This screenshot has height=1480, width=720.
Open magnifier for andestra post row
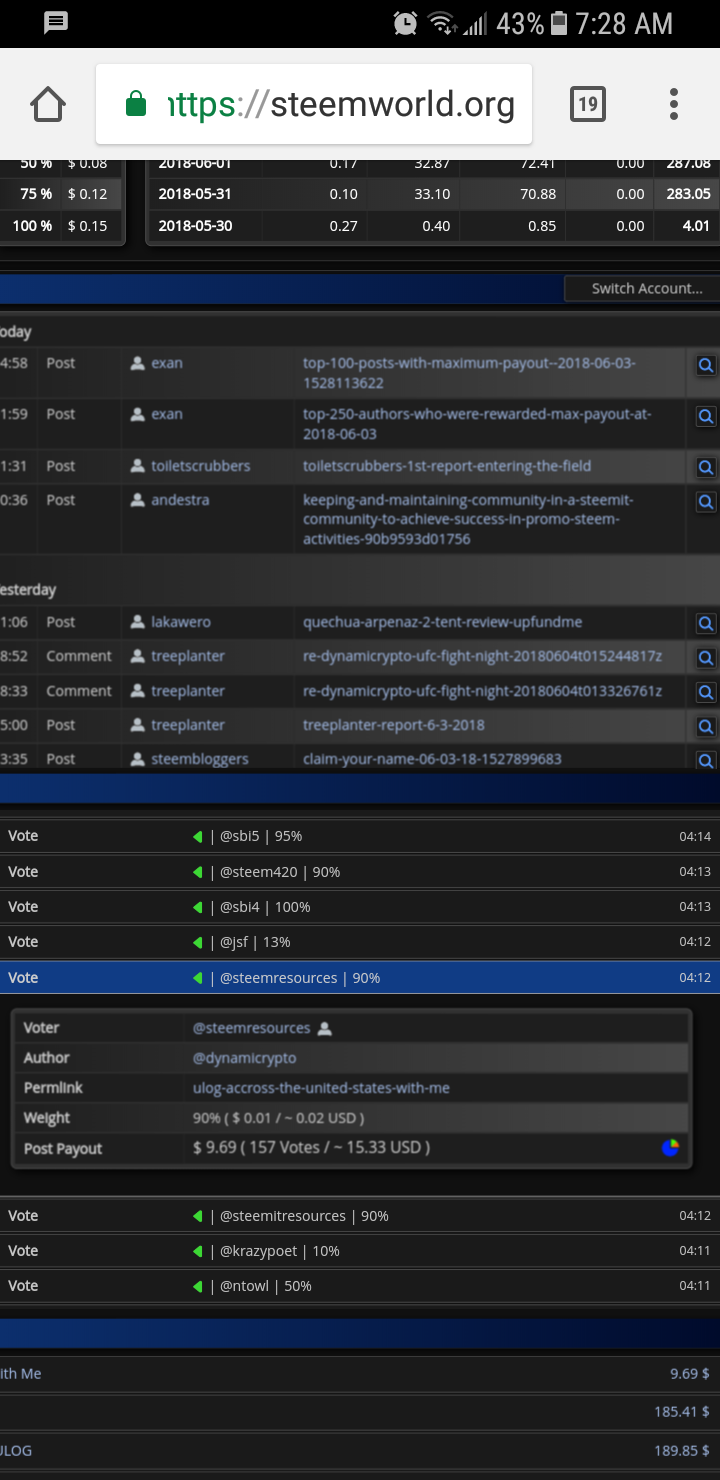[x=706, y=502]
